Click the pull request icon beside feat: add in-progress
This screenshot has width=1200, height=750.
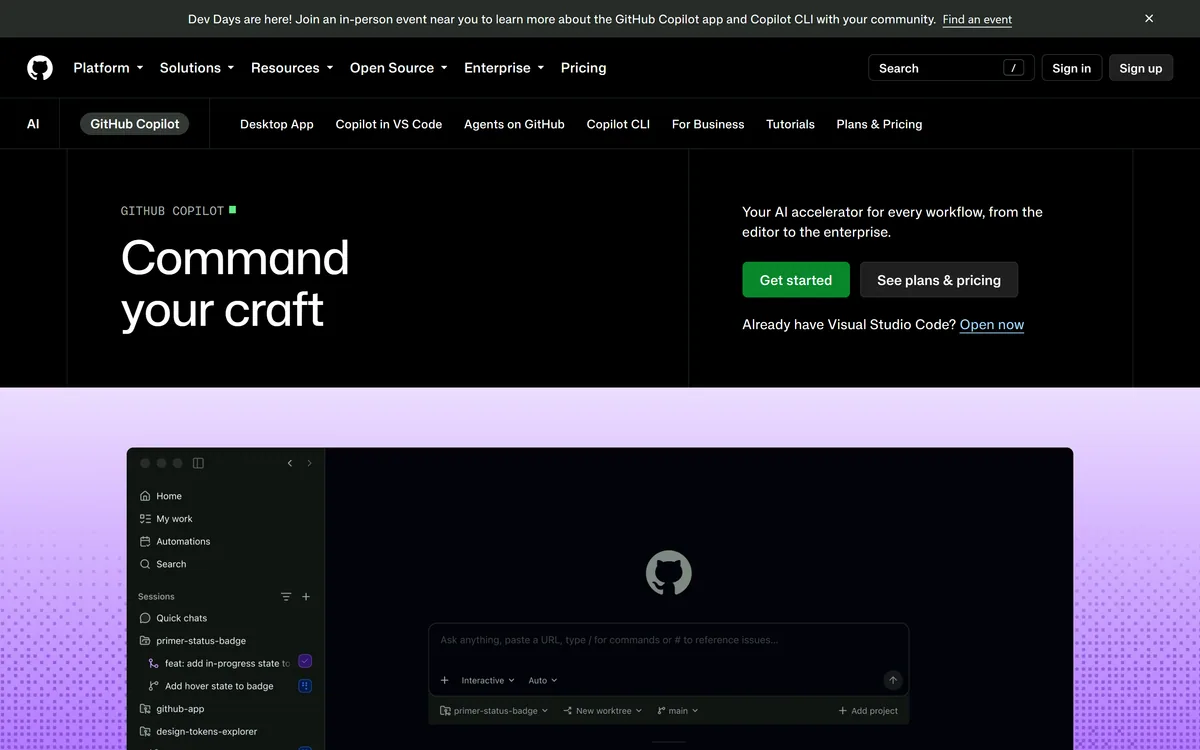[x=153, y=663]
